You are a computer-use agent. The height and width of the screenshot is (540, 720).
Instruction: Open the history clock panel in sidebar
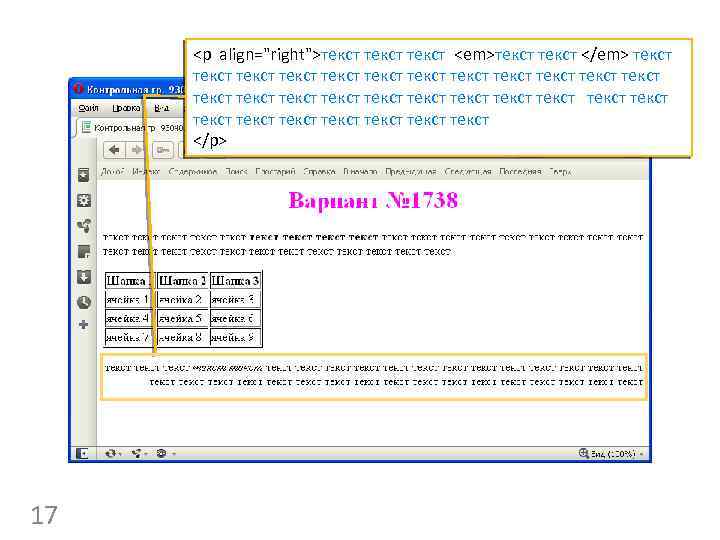[x=84, y=302]
